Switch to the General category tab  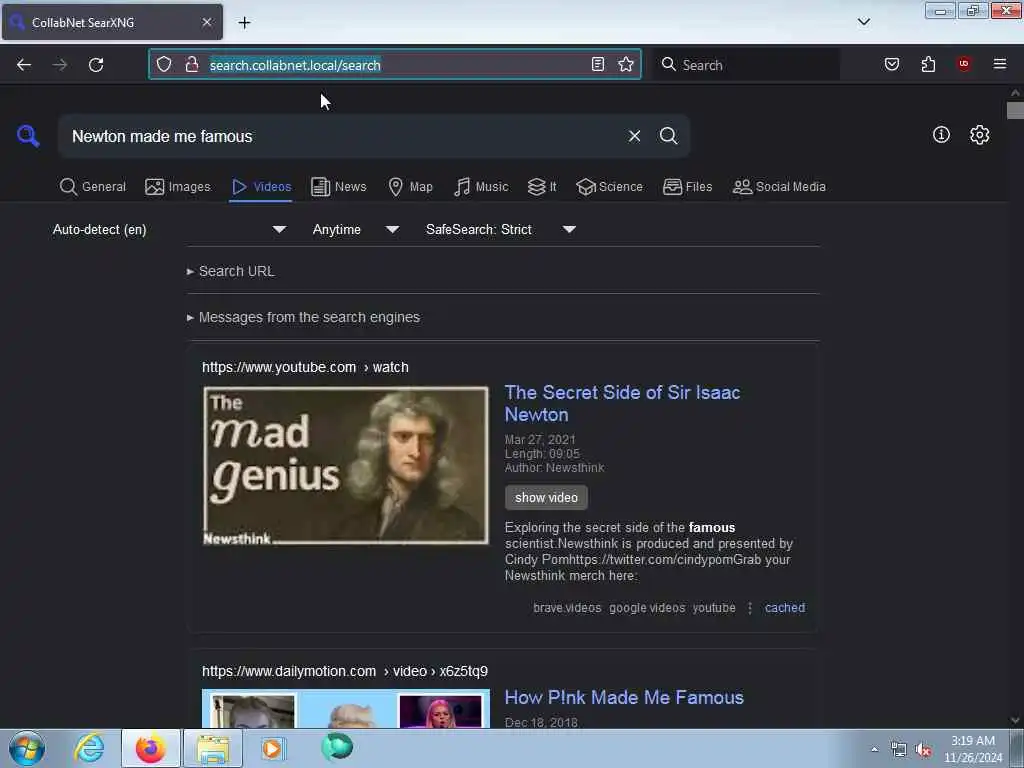click(x=92, y=187)
